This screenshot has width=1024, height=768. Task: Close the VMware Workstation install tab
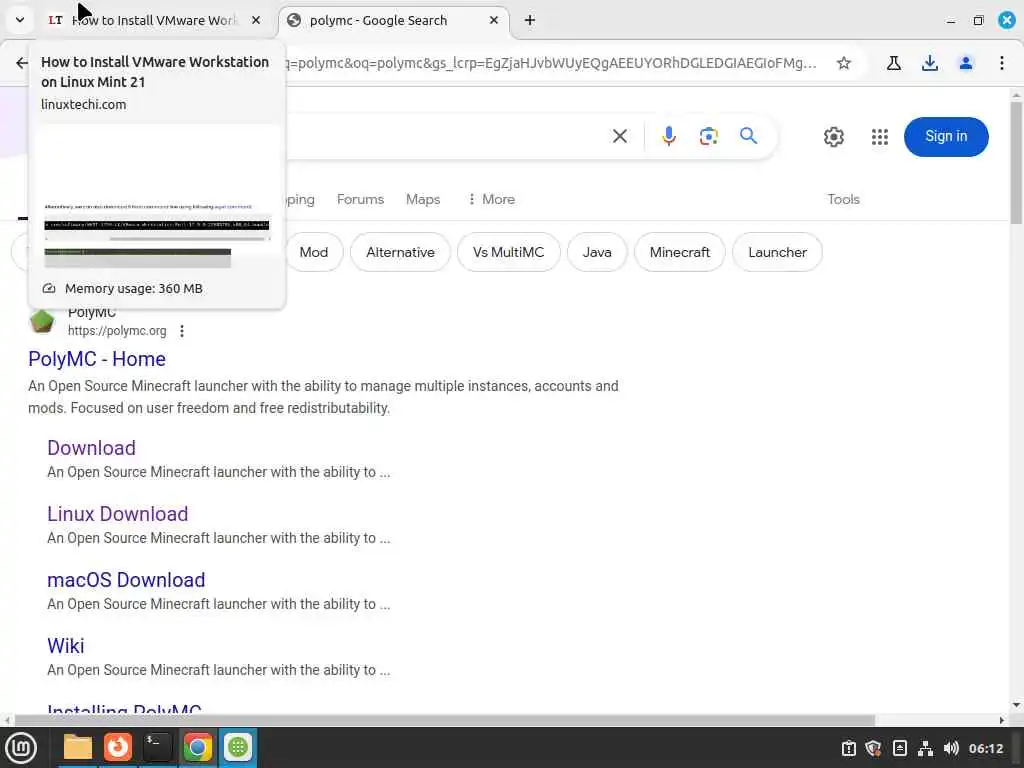coord(256,20)
